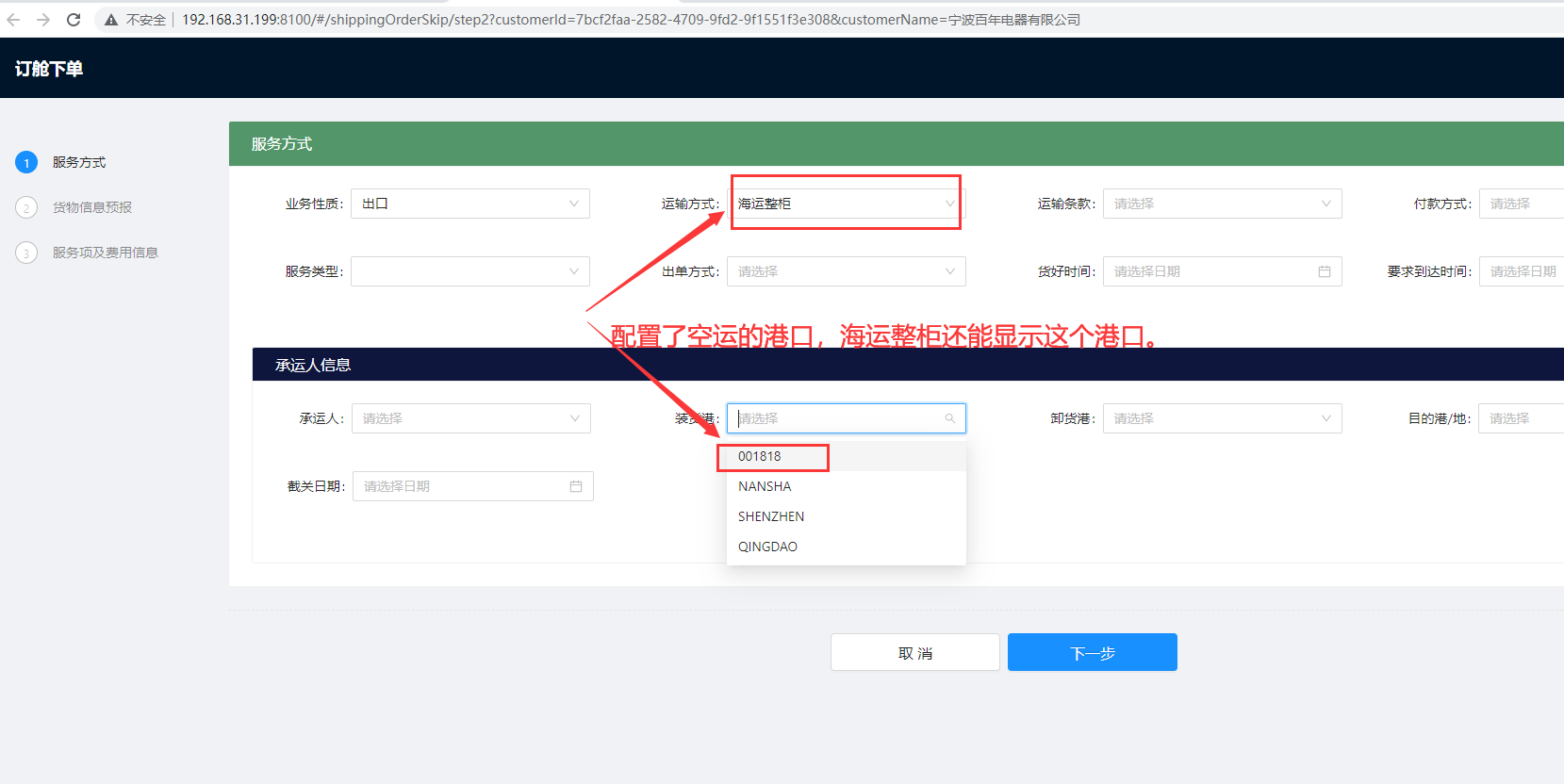Image resolution: width=1564 pixels, height=784 pixels.
Task: Choose NANSHA in the port dropdown list
Action: point(765,486)
